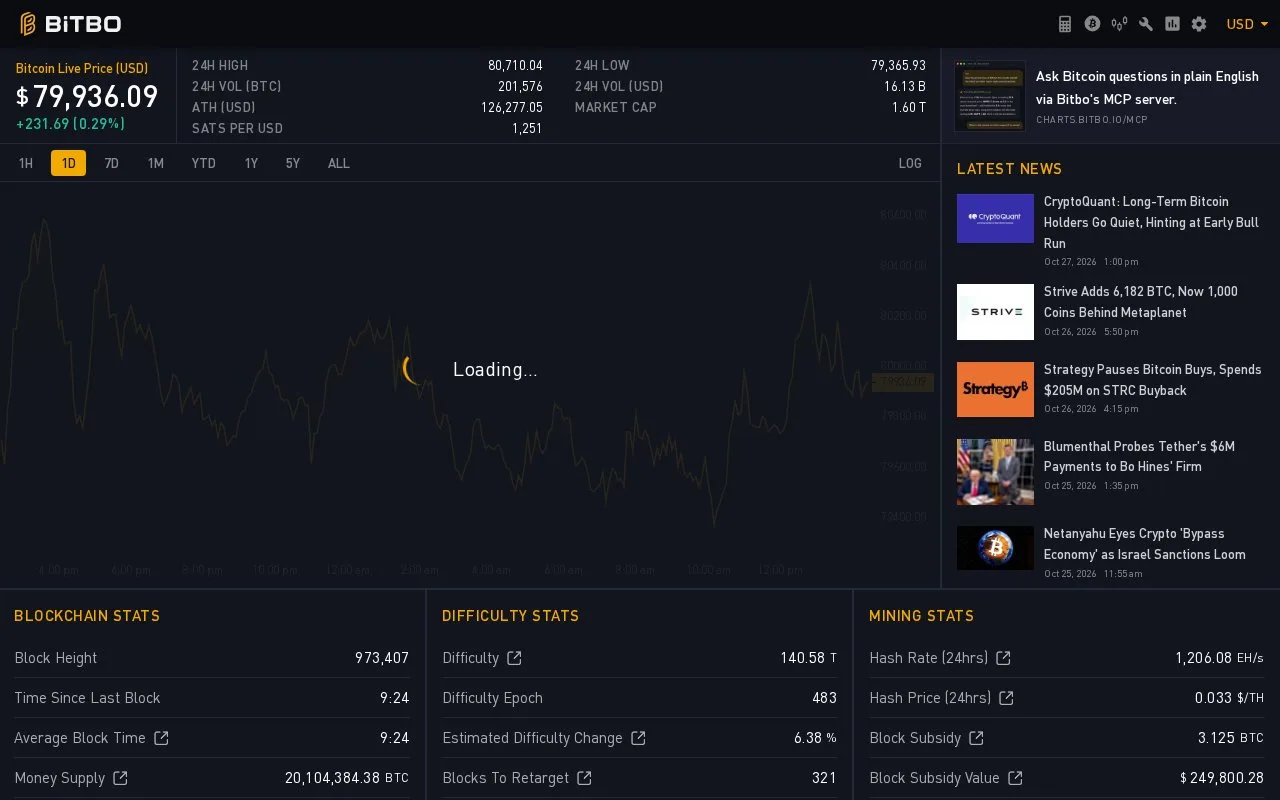The image size is (1280, 800).
Task: Open Blumenthal Probes Tether's $6M article
Action: (1140, 456)
